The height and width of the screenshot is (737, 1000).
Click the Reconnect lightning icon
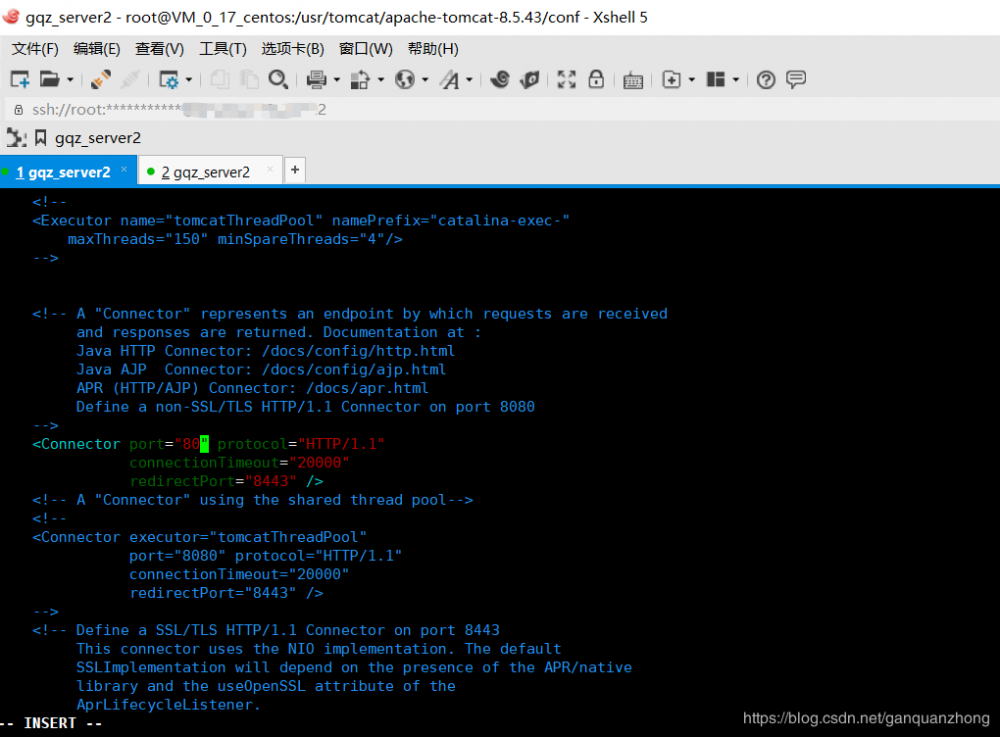[x=100, y=79]
